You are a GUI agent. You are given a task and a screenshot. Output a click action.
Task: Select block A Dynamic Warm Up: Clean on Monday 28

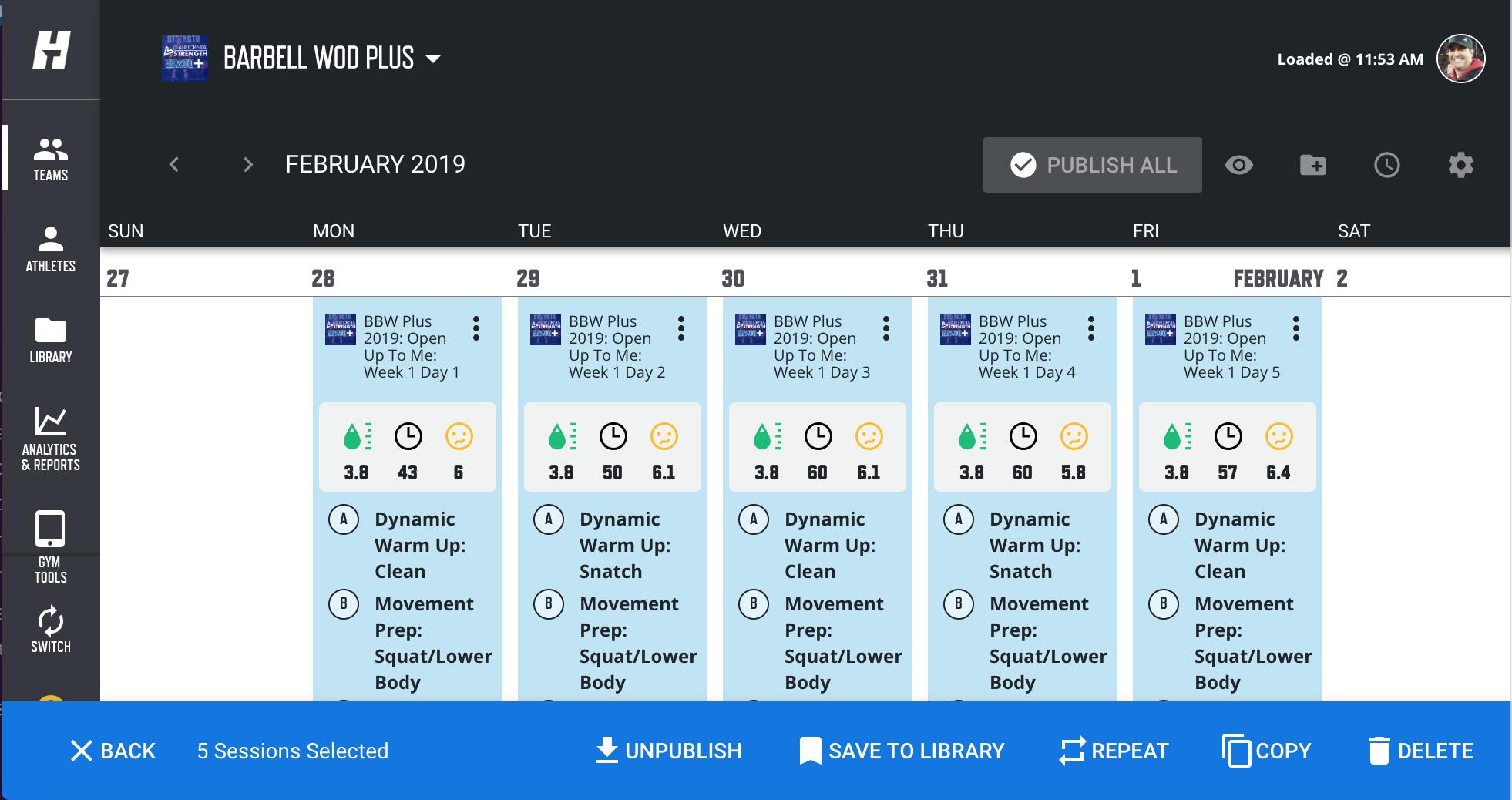(x=408, y=545)
